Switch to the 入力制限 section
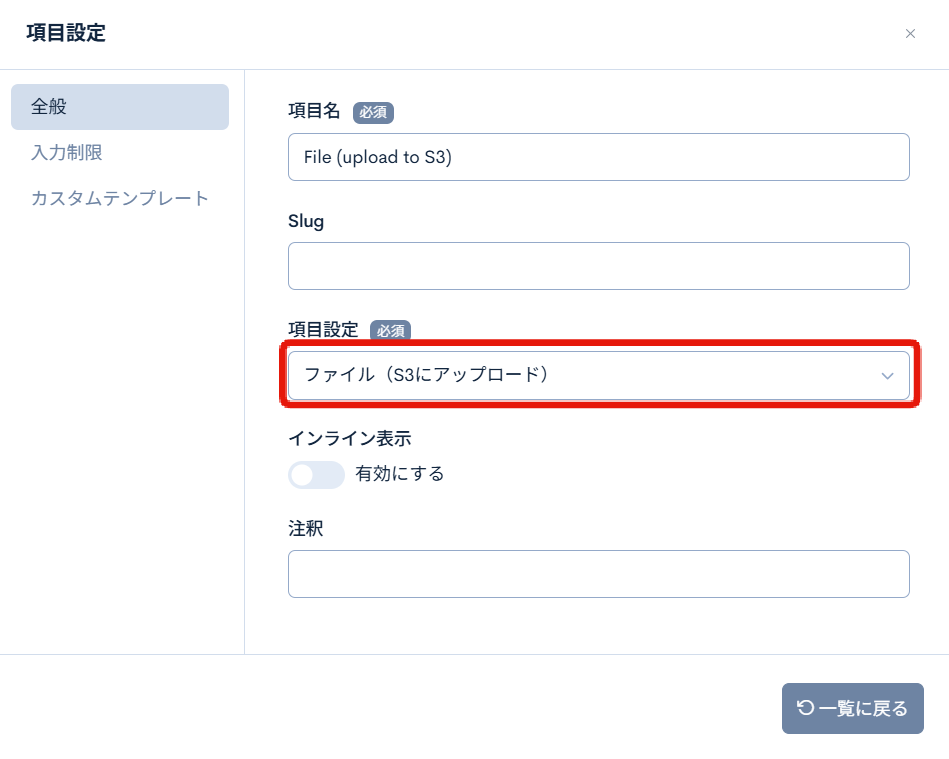Viewport: 949px width, 759px height. (64, 152)
